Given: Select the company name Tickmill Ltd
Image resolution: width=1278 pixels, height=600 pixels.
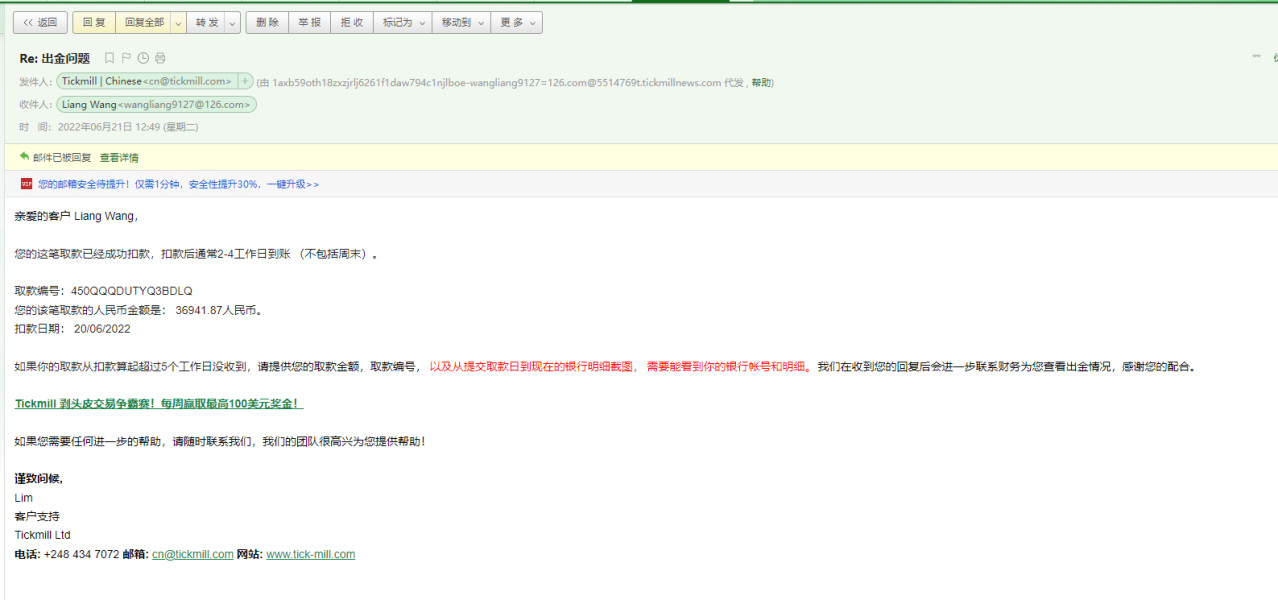Looking at the screenshot, I should (42, 535).
